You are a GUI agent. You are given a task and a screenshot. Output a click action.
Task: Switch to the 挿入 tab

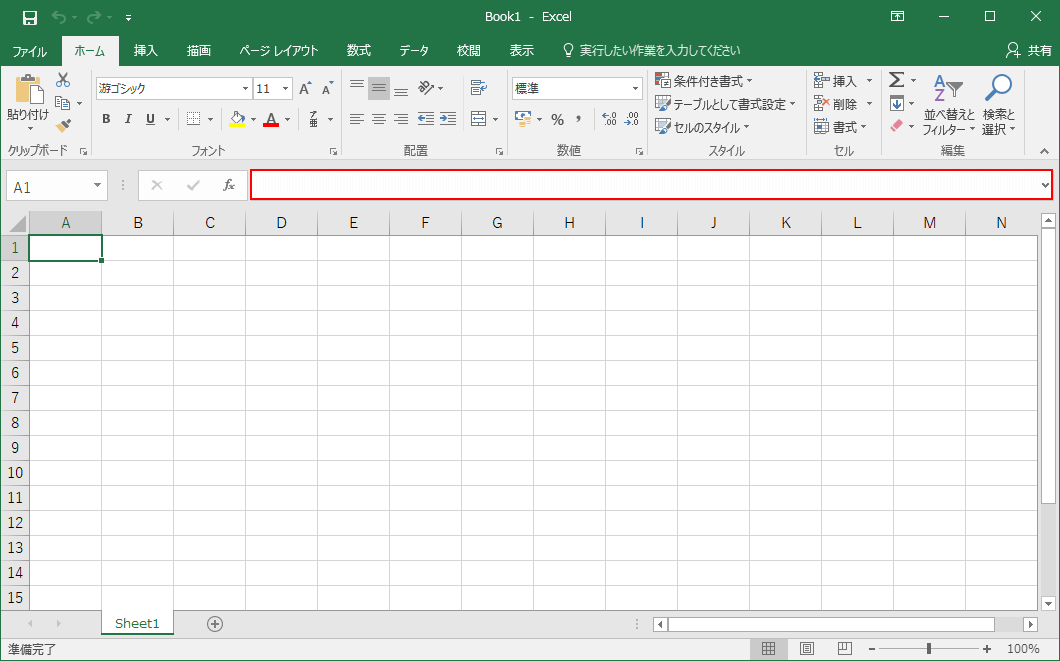point(145,51)
